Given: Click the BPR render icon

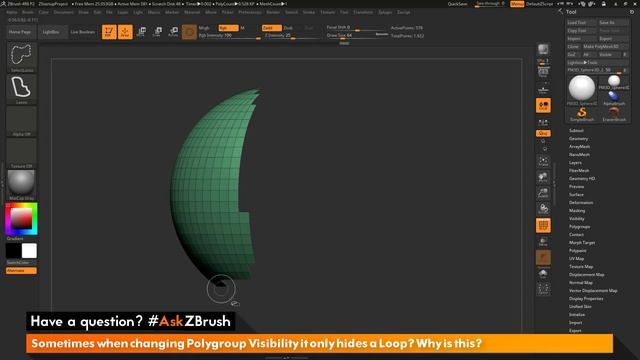Looking at the screenshot, I should (x=543, y=50).
